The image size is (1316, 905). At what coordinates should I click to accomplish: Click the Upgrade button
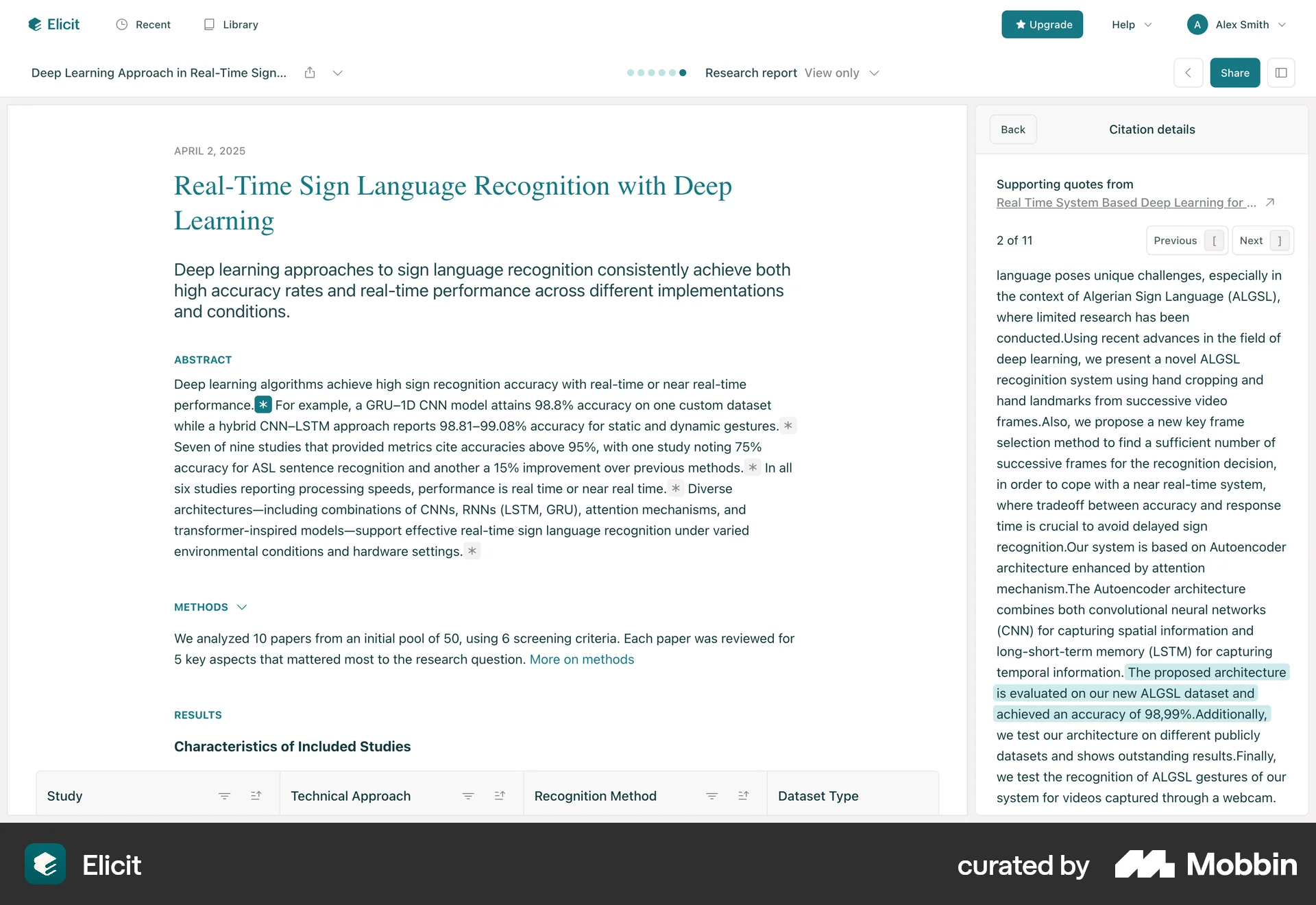click(x=1042, y=25)
